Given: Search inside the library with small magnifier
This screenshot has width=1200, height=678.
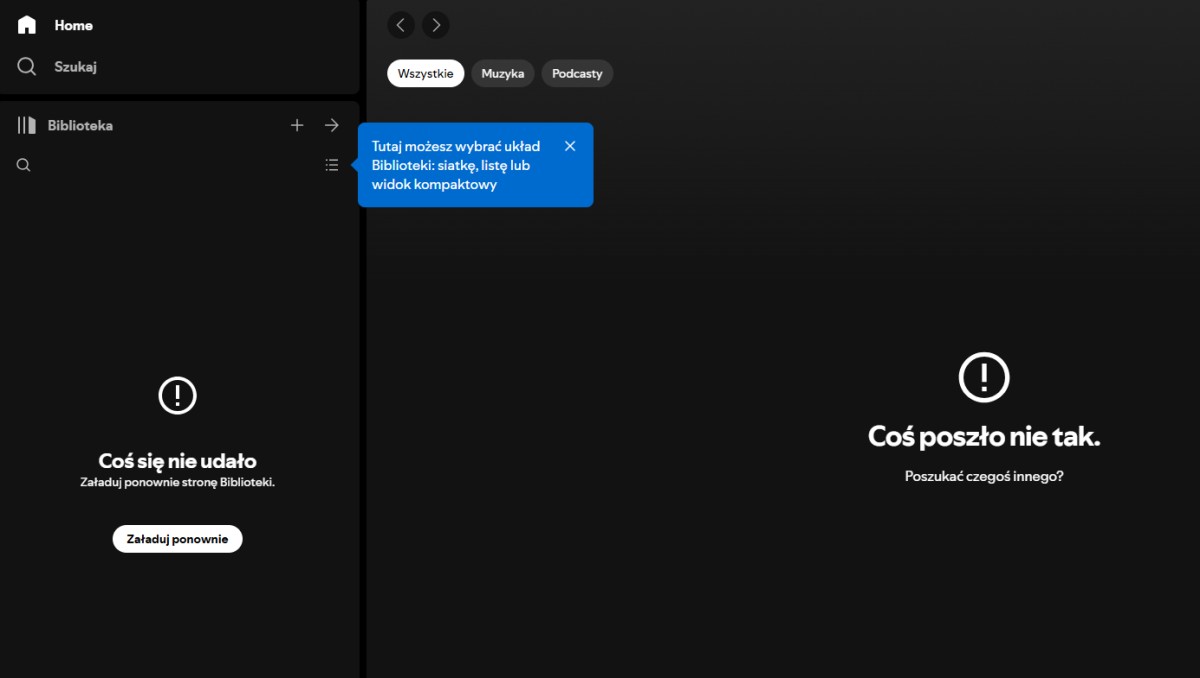Looking at the screenshot, I should (x=24, y=166).
